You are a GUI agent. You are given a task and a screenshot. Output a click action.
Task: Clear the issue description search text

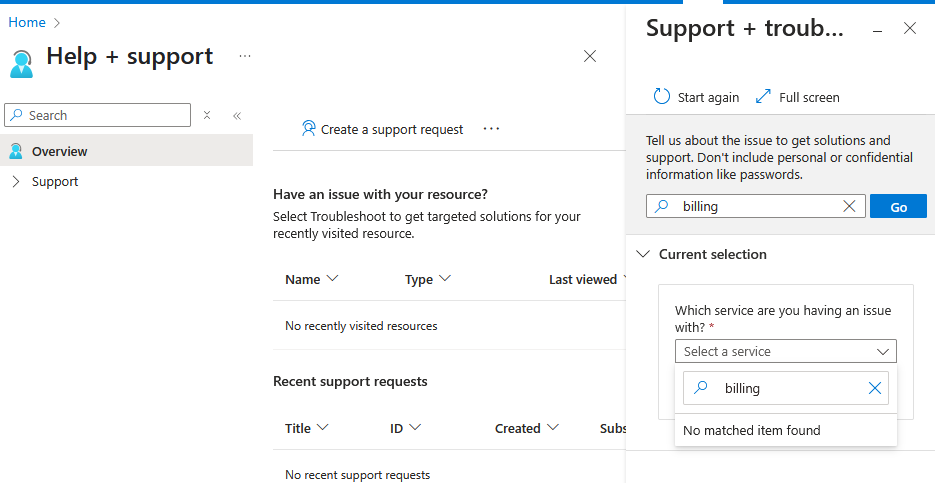[849, 206]
